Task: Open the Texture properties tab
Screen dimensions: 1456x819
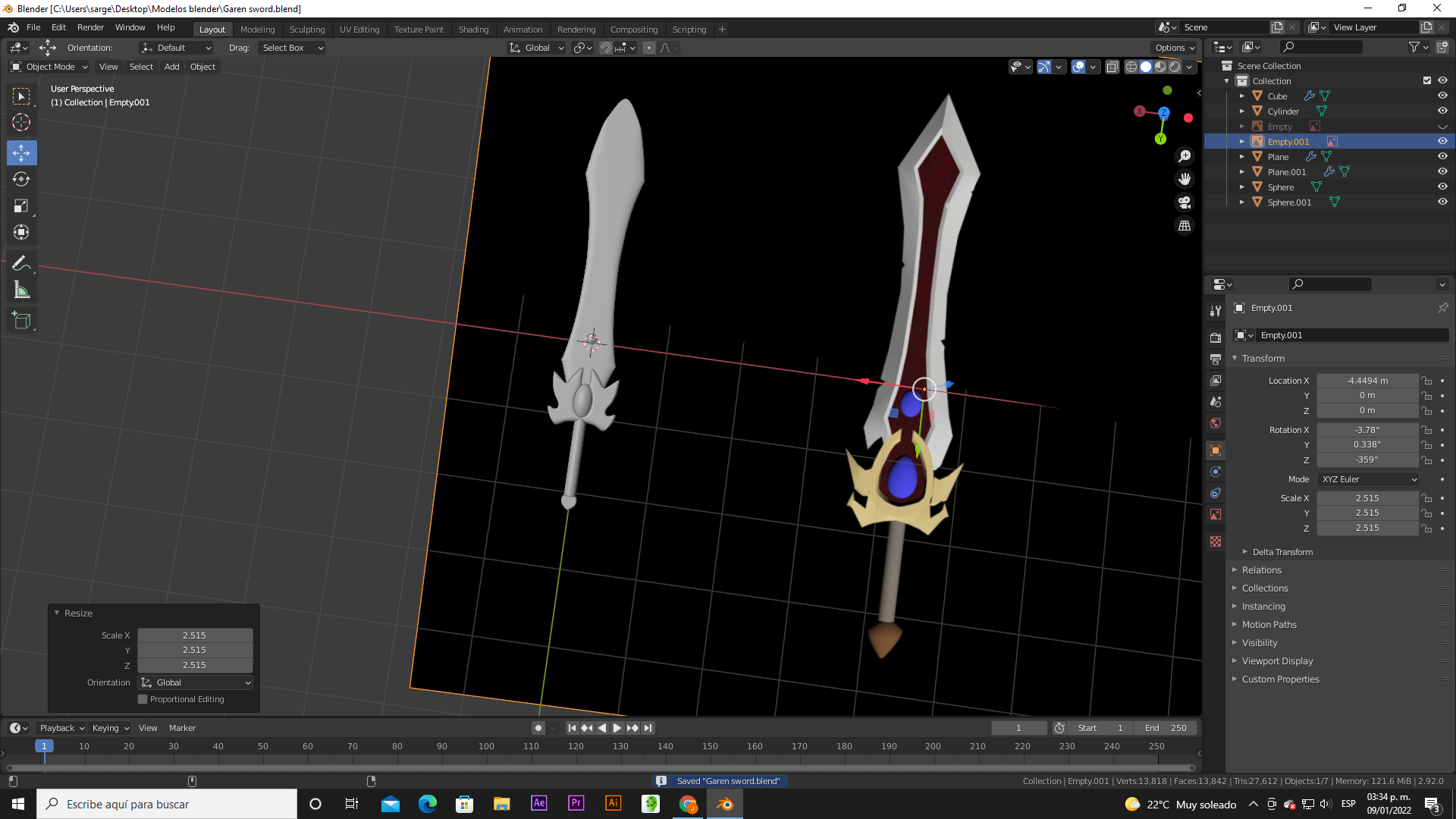Action: (1216, 541)
